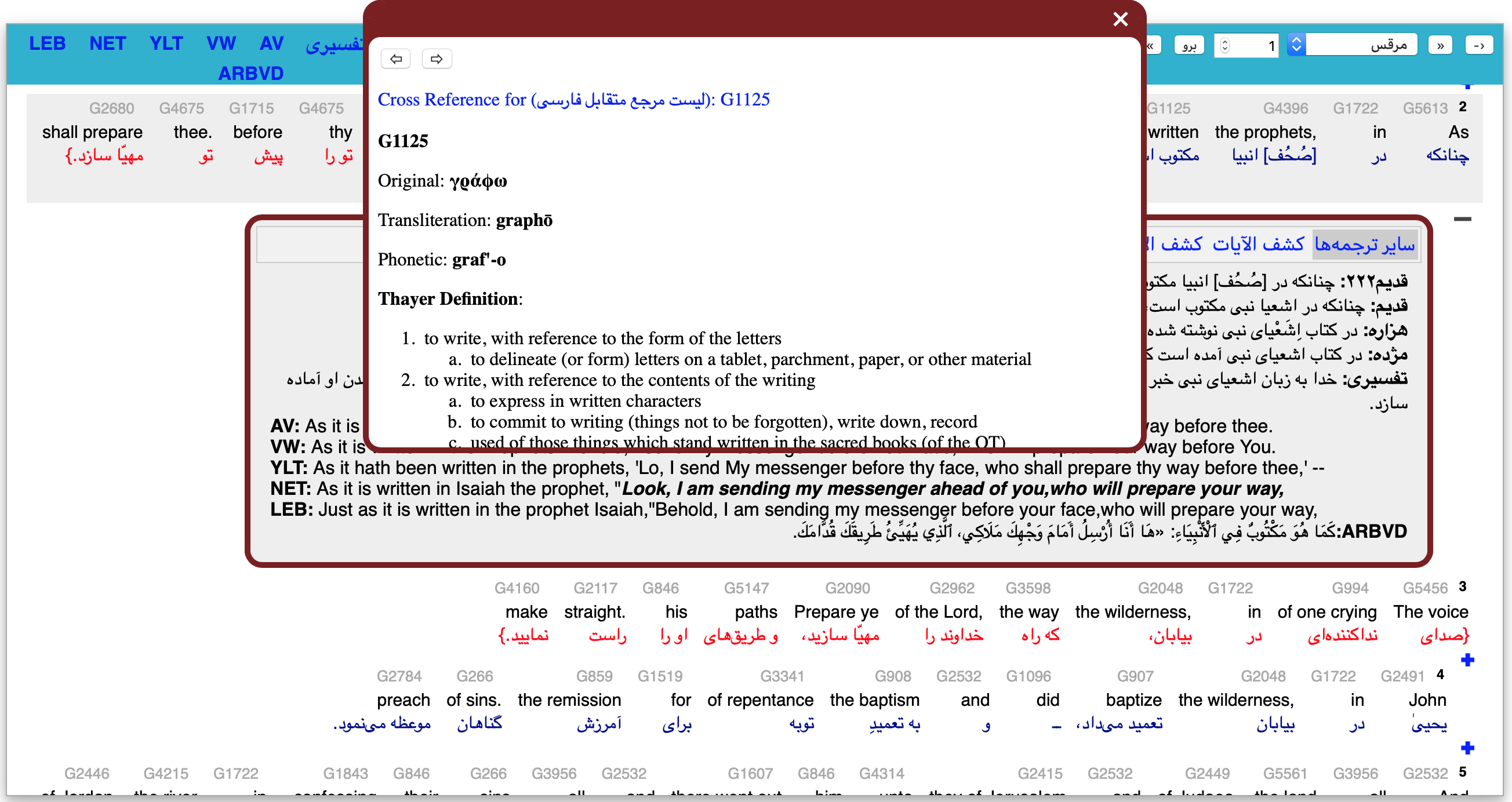The image size is (1512, 802).
Task: Click the برو go button
Action: (1188, 45)
